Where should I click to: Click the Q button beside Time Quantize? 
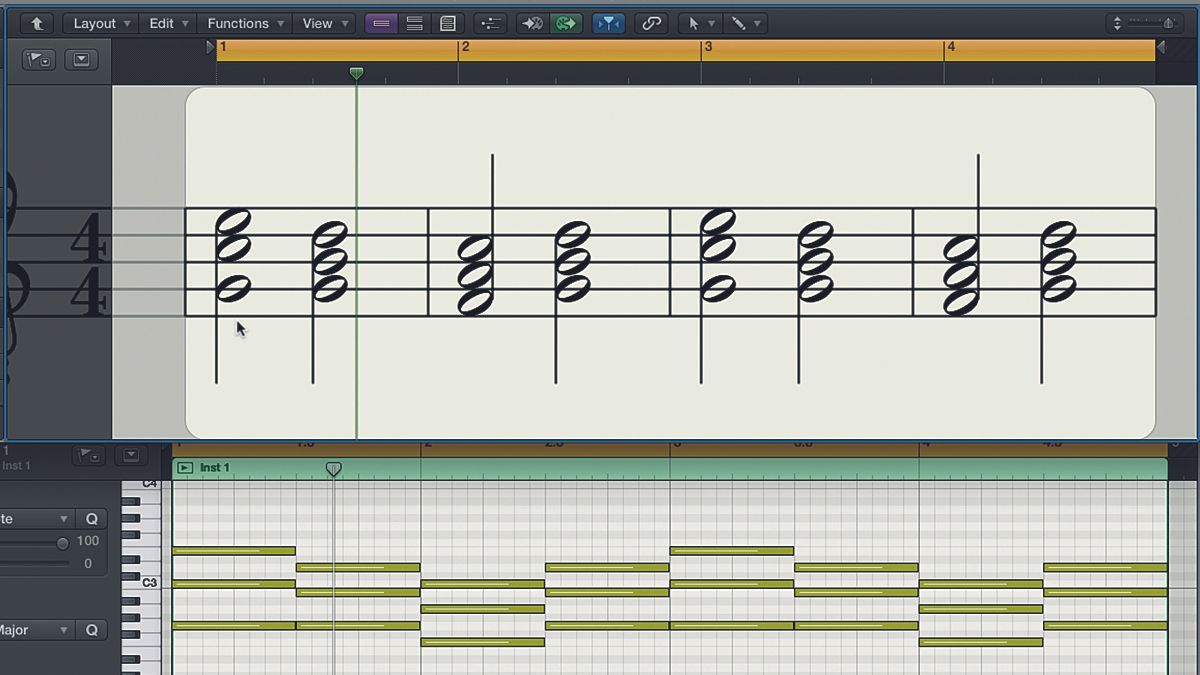(91, 518)
